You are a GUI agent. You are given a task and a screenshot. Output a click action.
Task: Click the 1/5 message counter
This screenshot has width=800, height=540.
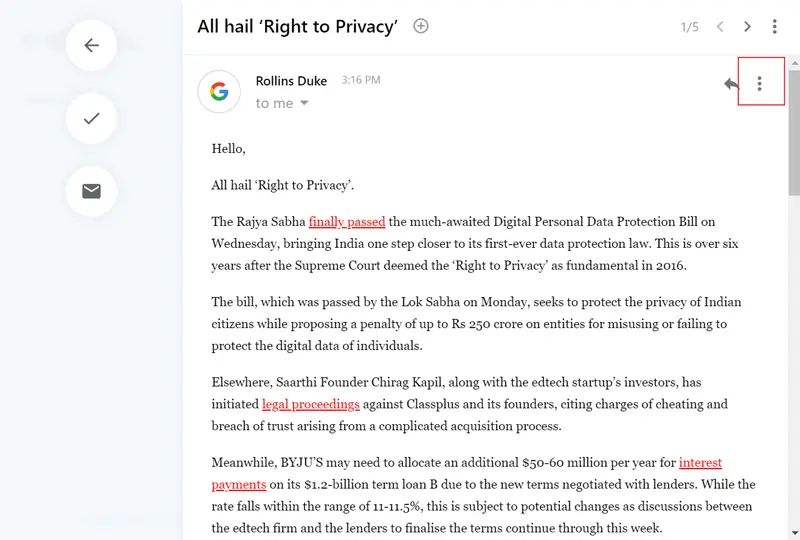pyautogui.click(x=689, y=27)
